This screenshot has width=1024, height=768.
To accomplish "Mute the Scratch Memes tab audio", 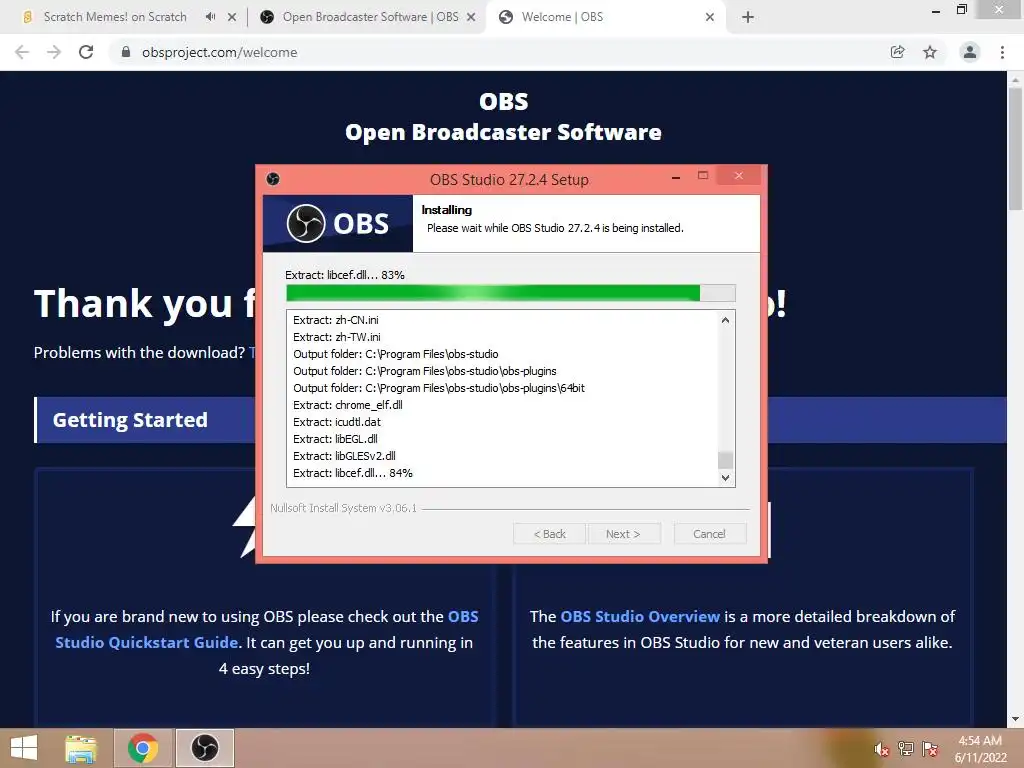I will pyautogui.click(x=210, y=17).
